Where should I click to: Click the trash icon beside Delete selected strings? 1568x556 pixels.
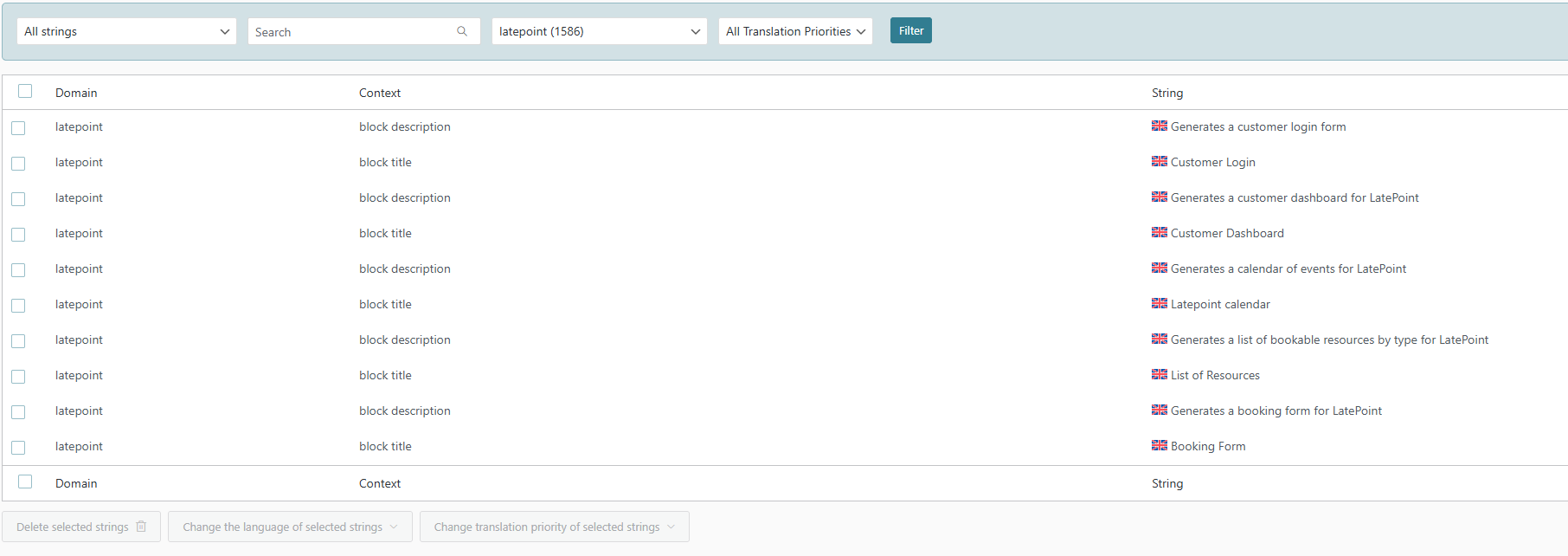click(141, 527)
